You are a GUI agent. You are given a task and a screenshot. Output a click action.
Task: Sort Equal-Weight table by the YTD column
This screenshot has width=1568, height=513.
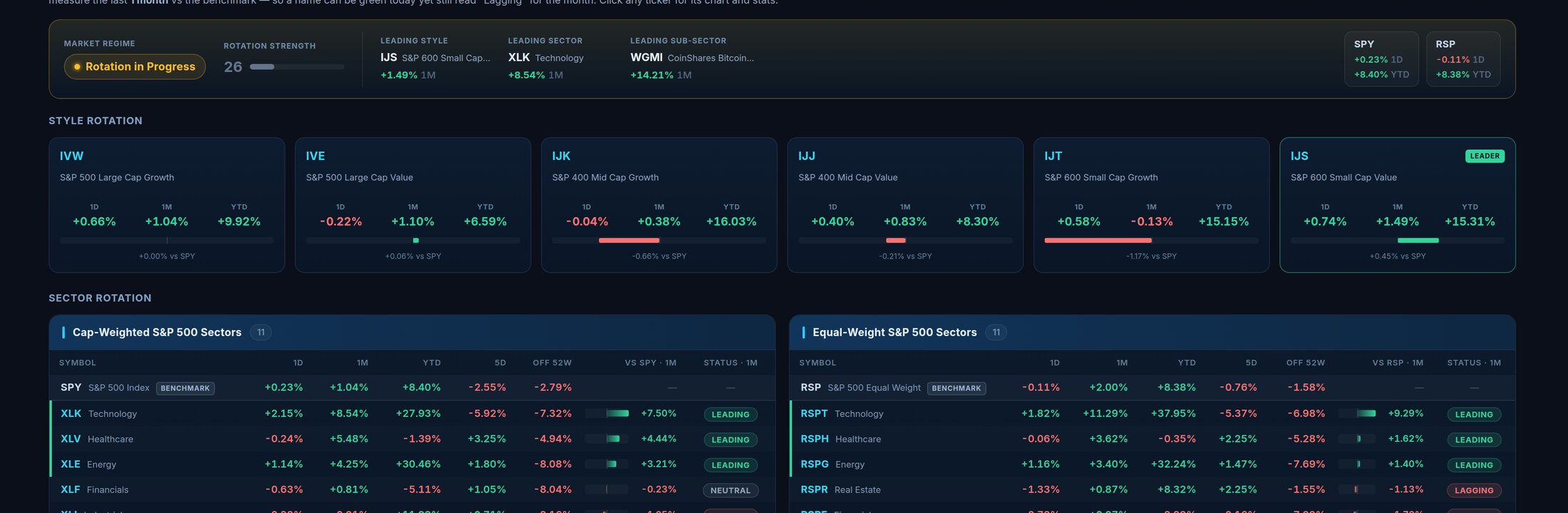click(x=1187, y=363)
